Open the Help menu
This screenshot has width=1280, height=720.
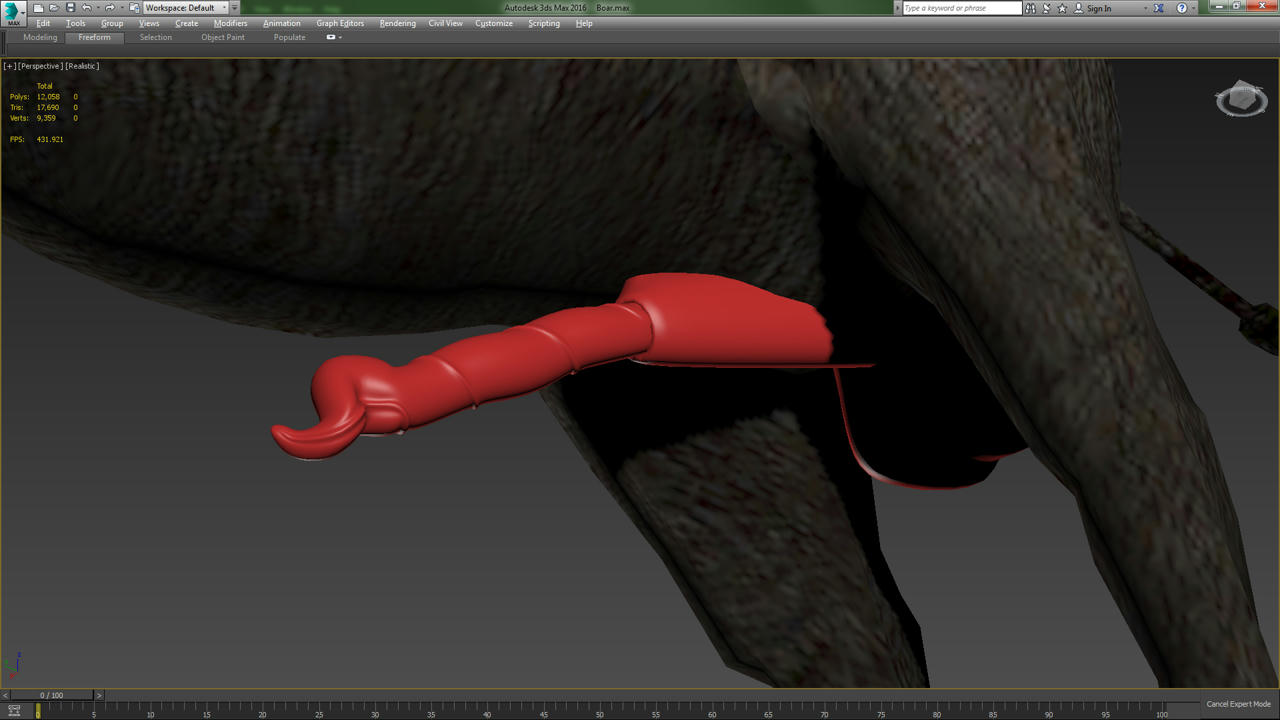point(584,23)
